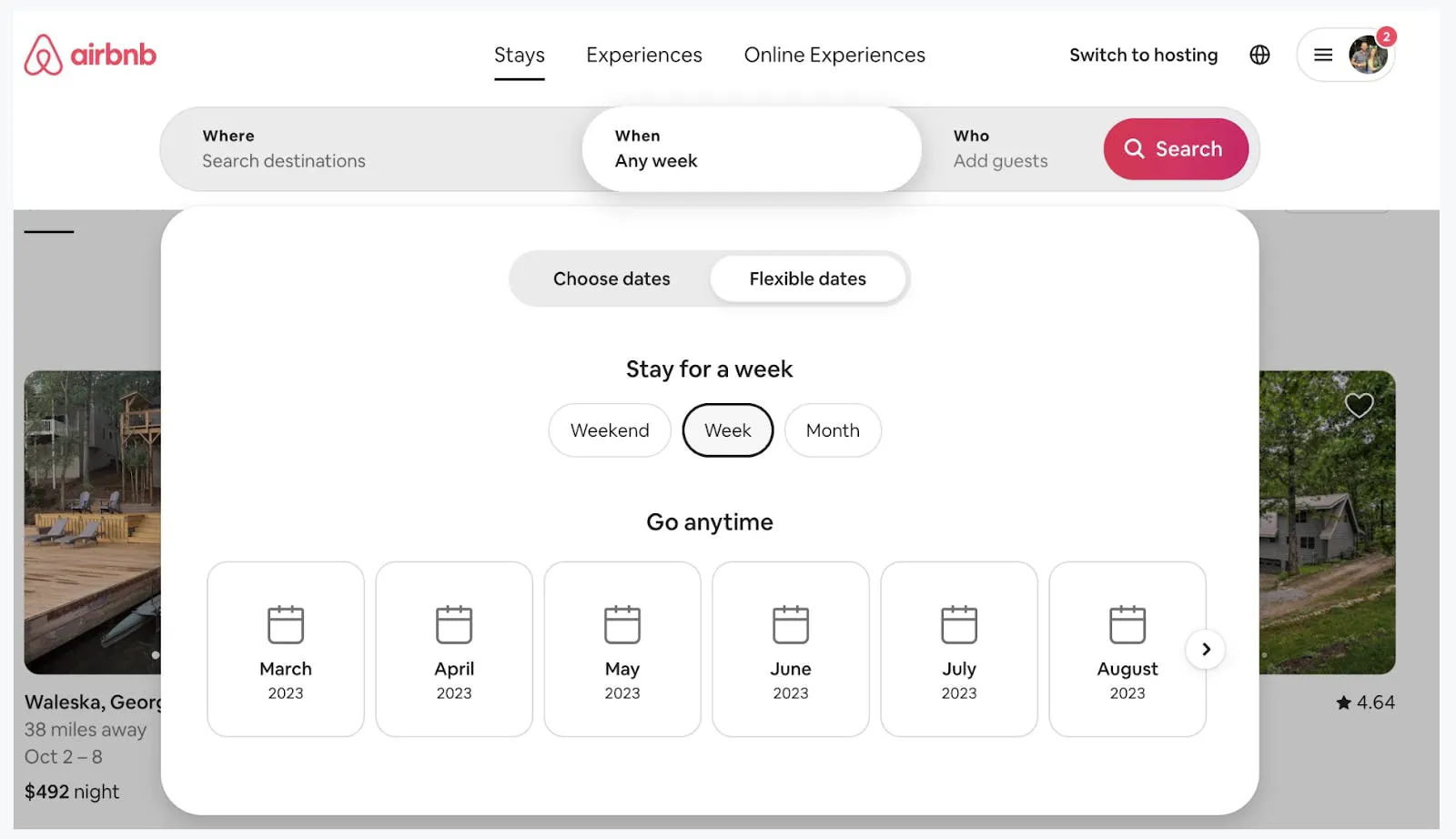This screenshot has width=1456, height=839.
Task: Click the 4.64 star rating
Action: point(1365,703)
